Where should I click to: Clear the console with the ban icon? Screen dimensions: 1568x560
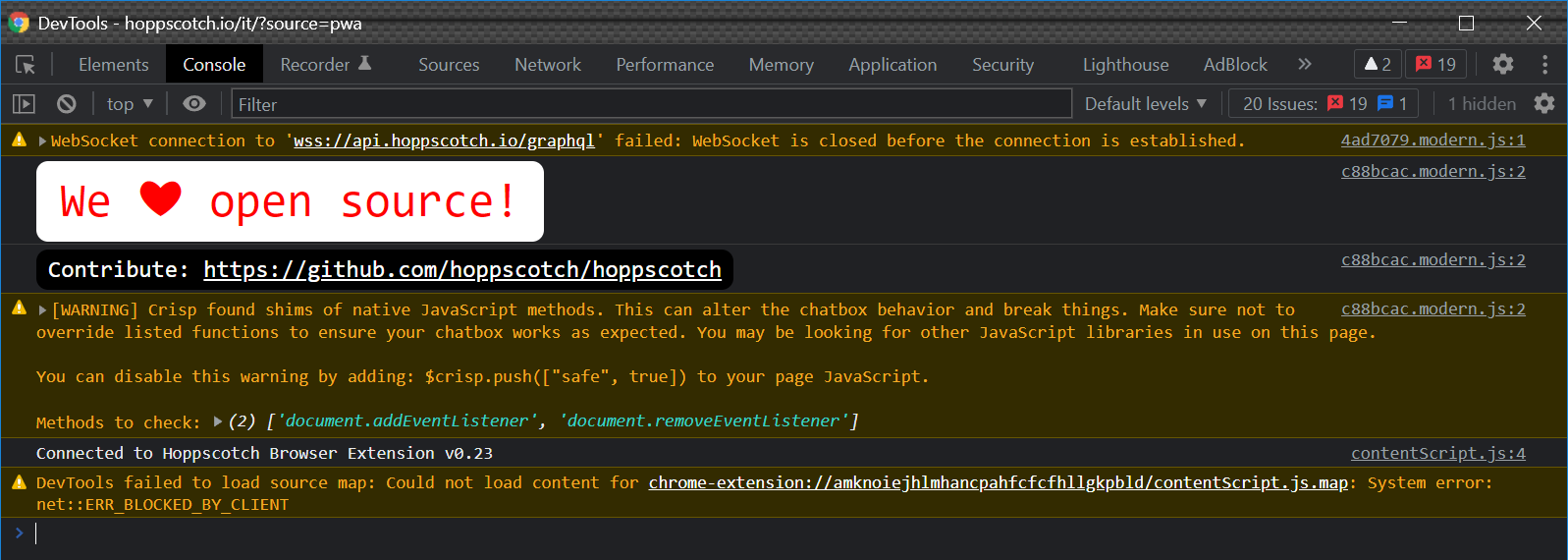[67, 103]
